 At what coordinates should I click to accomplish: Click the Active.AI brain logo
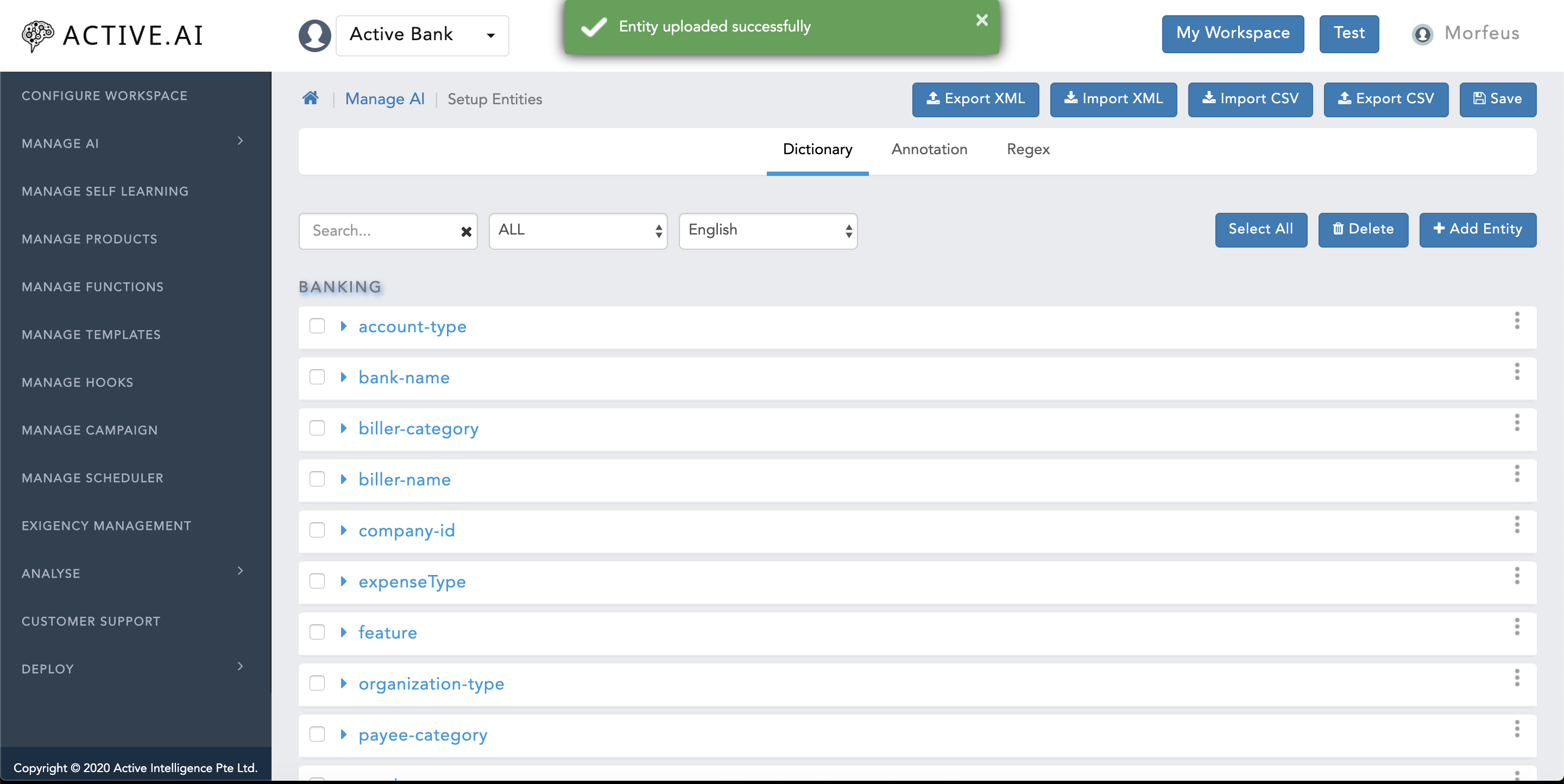[37, 36]
